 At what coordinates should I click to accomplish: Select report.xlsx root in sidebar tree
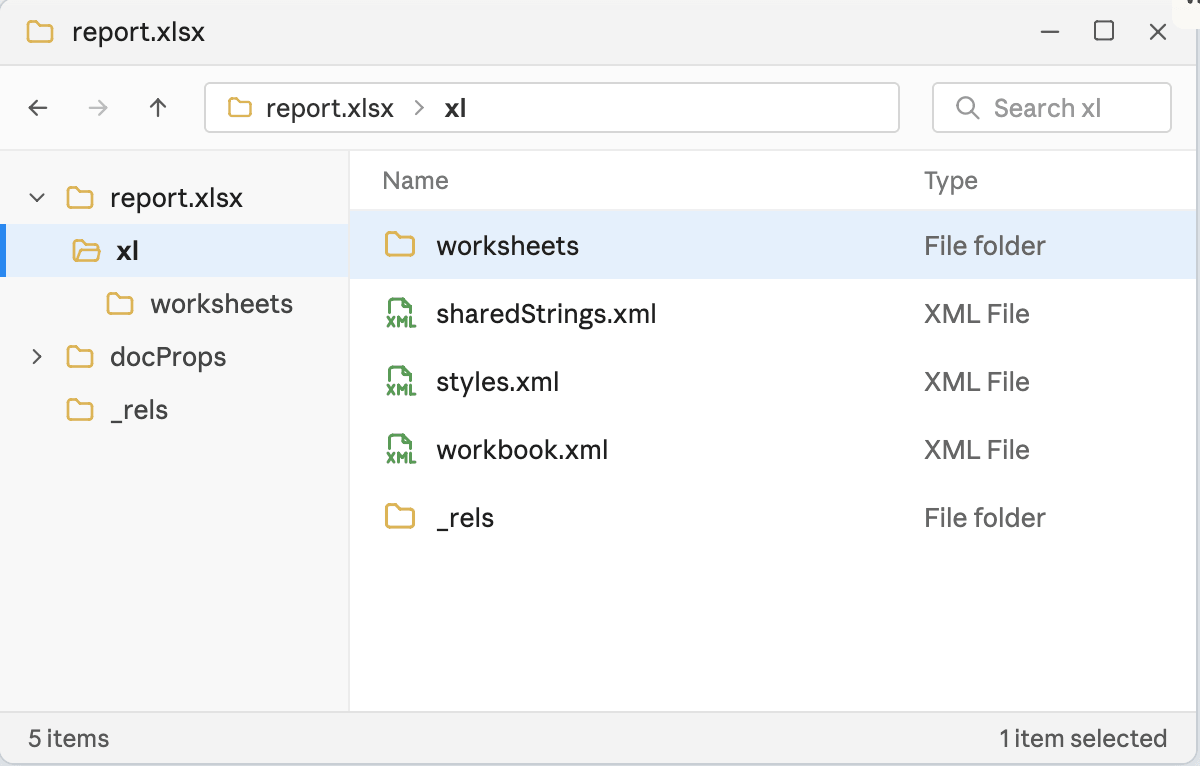pyautogui.click(x=176, y=198)
